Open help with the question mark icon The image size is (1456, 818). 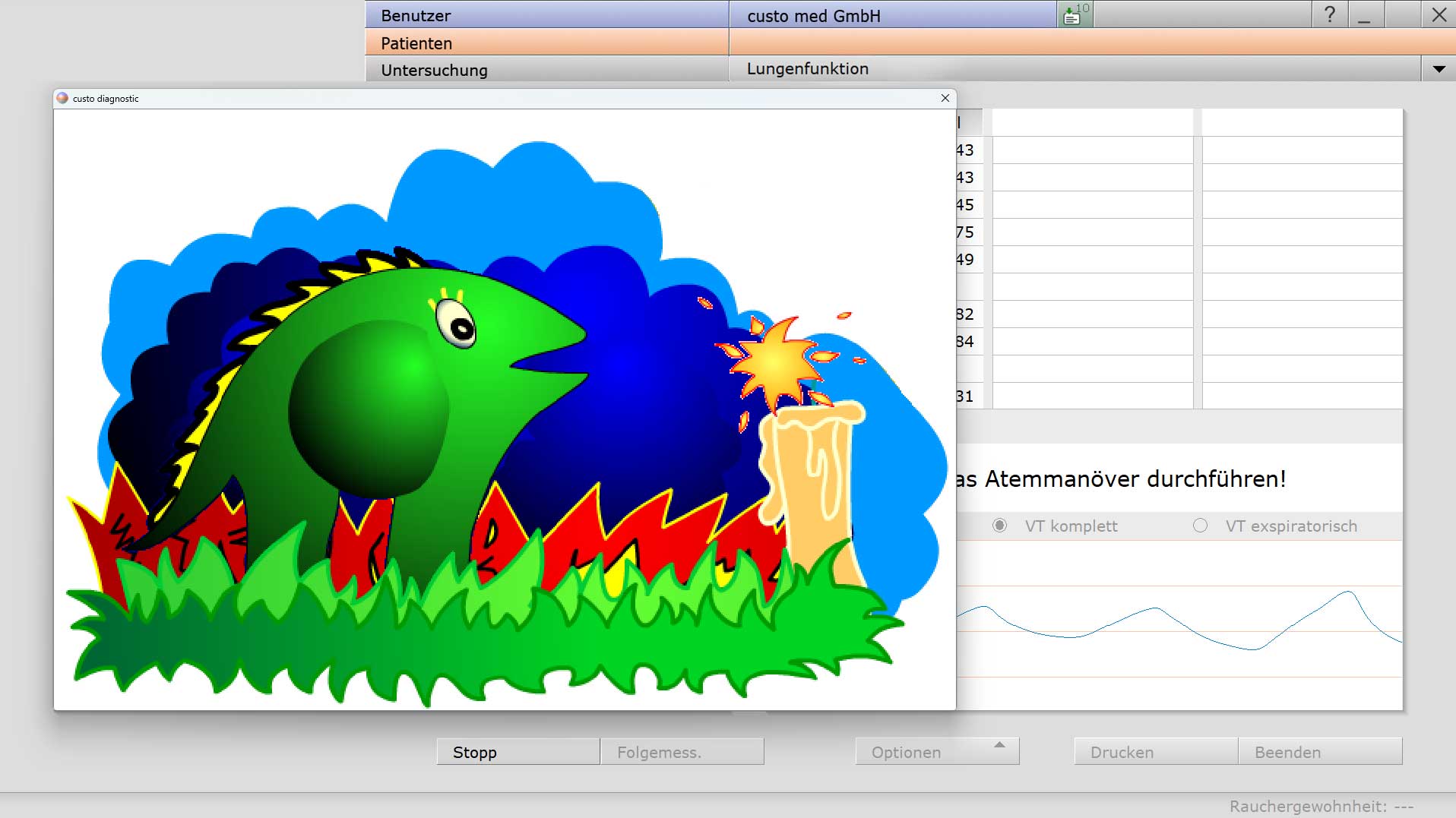tap(1330, 14)
